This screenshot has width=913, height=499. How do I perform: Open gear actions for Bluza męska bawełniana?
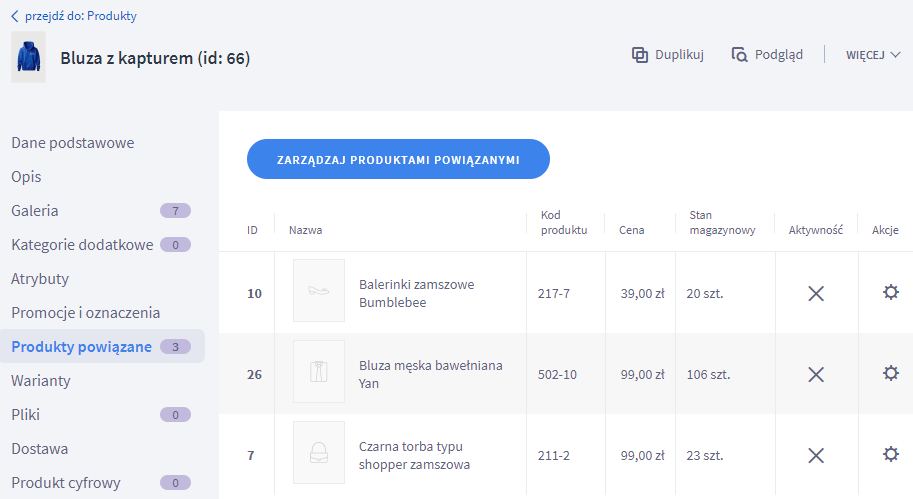890,373
